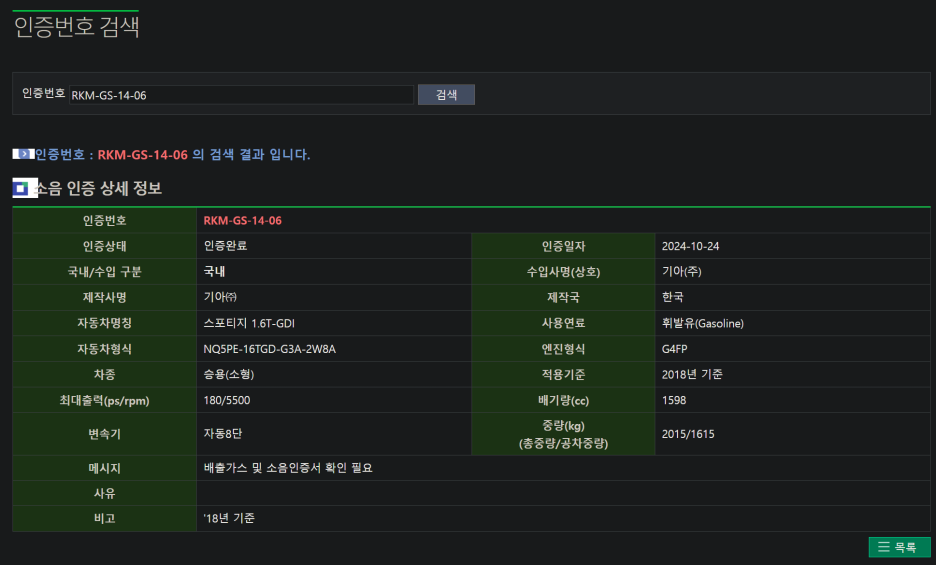
Task: Click the 비고 header cell
Action: click(104, 518)
